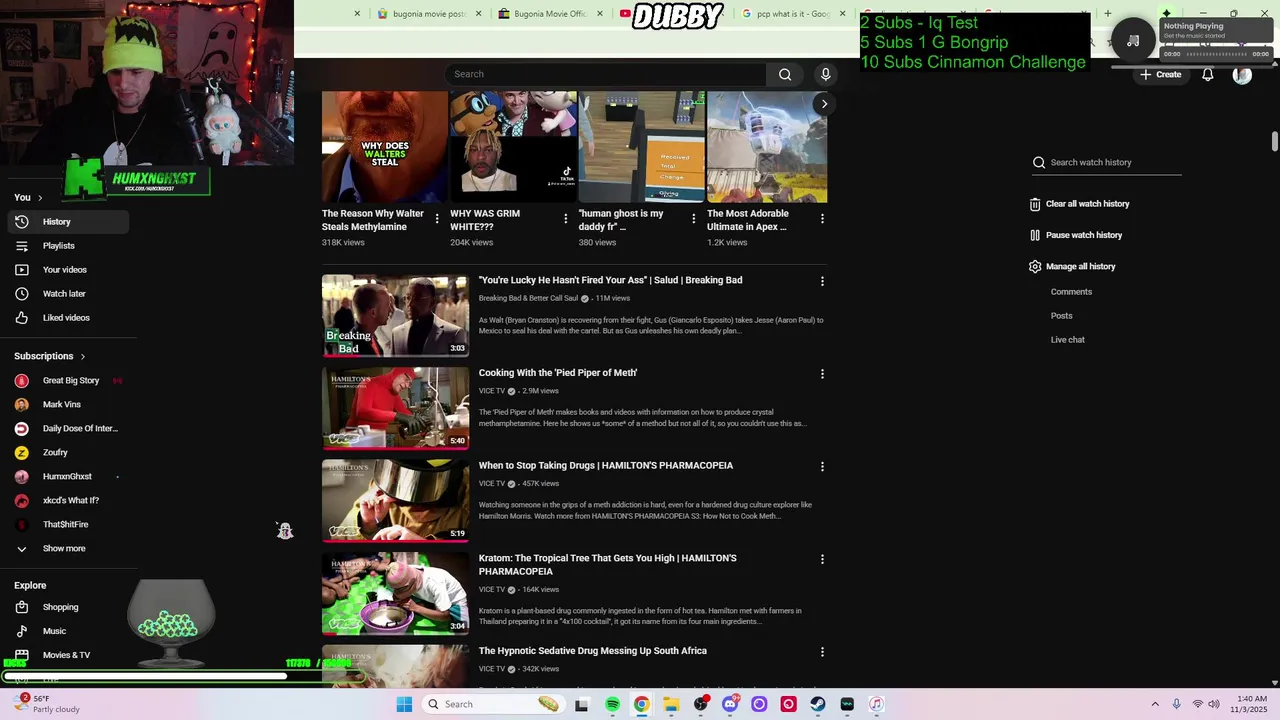Click the gear icon for Manage all history
This screenshot has width=1280, height=720.
(x=1035, y=267)
